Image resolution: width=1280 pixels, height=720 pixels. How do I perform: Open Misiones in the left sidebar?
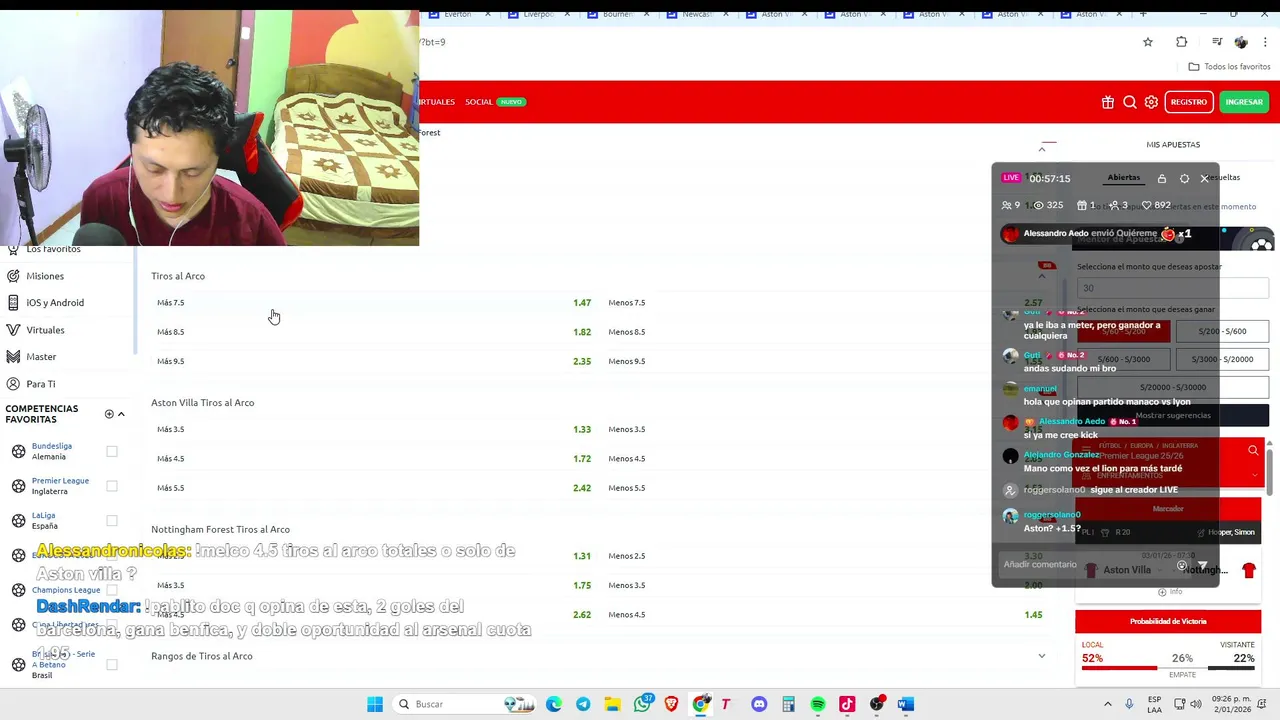click(44, 276)
